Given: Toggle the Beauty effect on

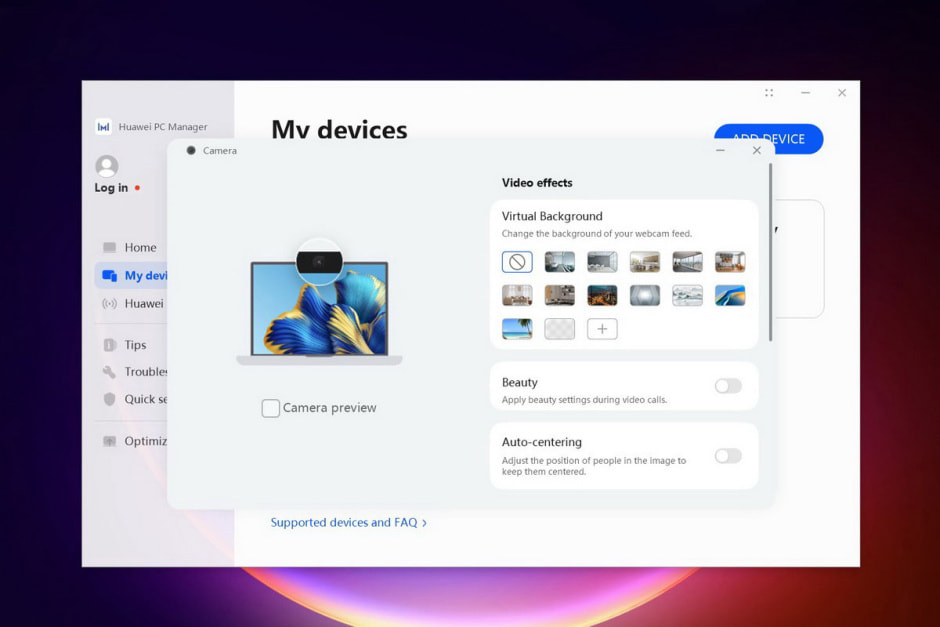Looking at the screenshot, I should (728, 387).
